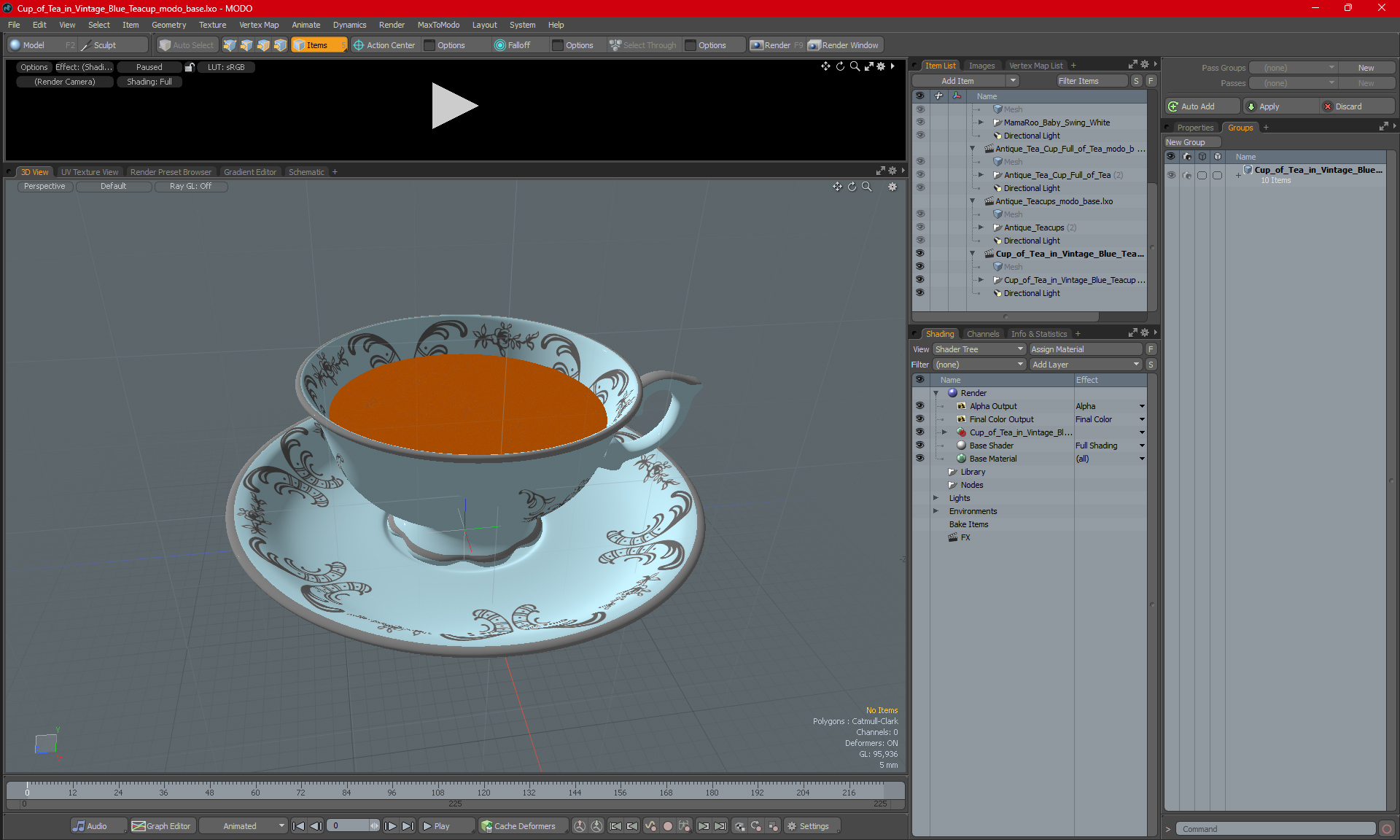The image size is (1400, 840).
Task: Open Audio settings
Action: (98, 826)
